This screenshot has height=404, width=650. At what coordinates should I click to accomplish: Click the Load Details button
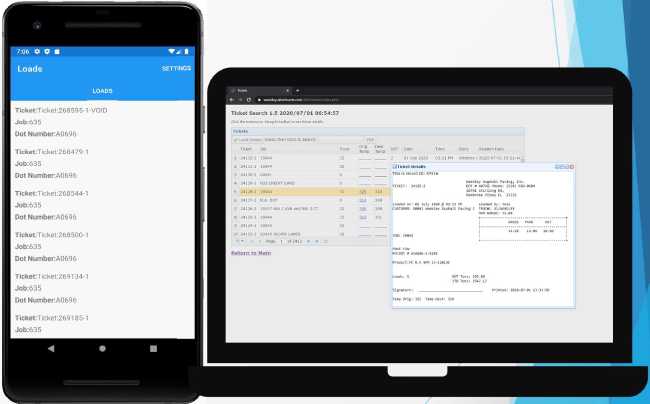click(x=247, y=139)
